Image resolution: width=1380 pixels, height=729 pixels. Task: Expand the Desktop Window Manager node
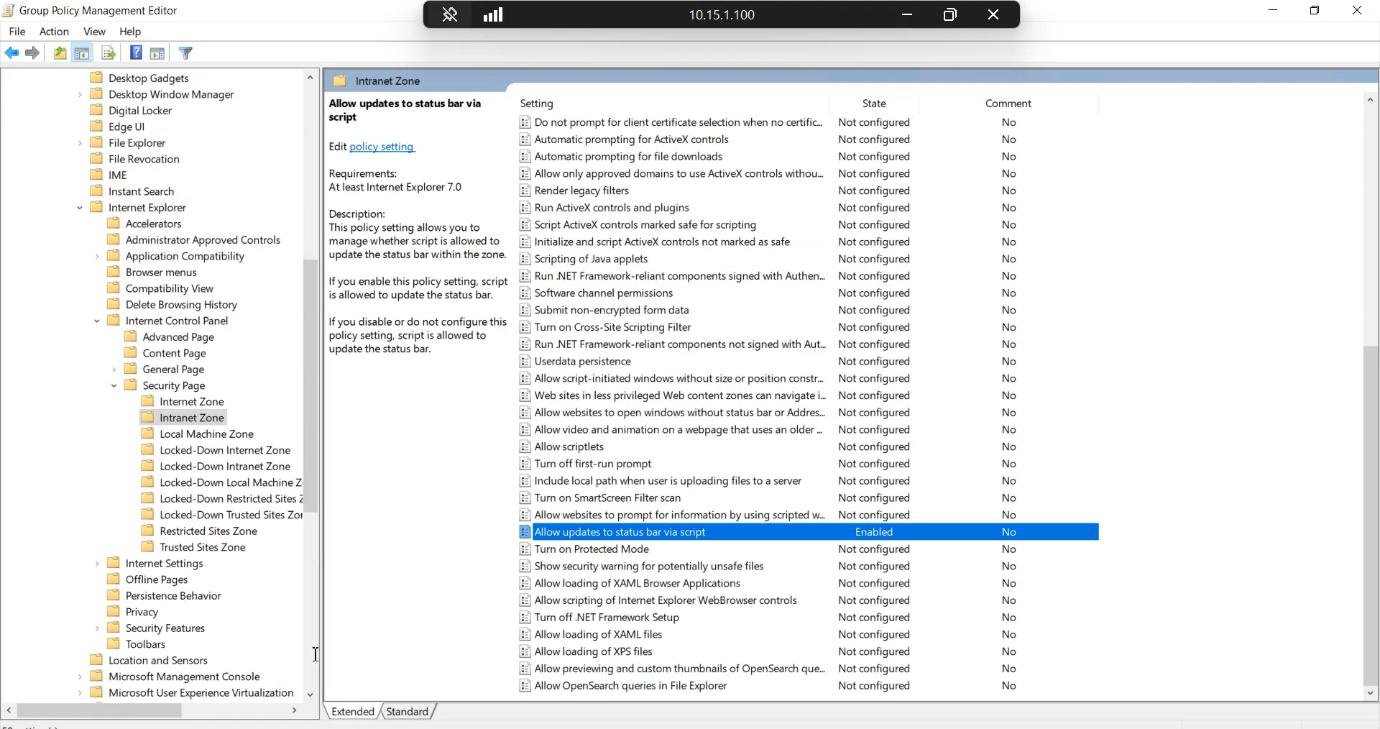[80, 95]
